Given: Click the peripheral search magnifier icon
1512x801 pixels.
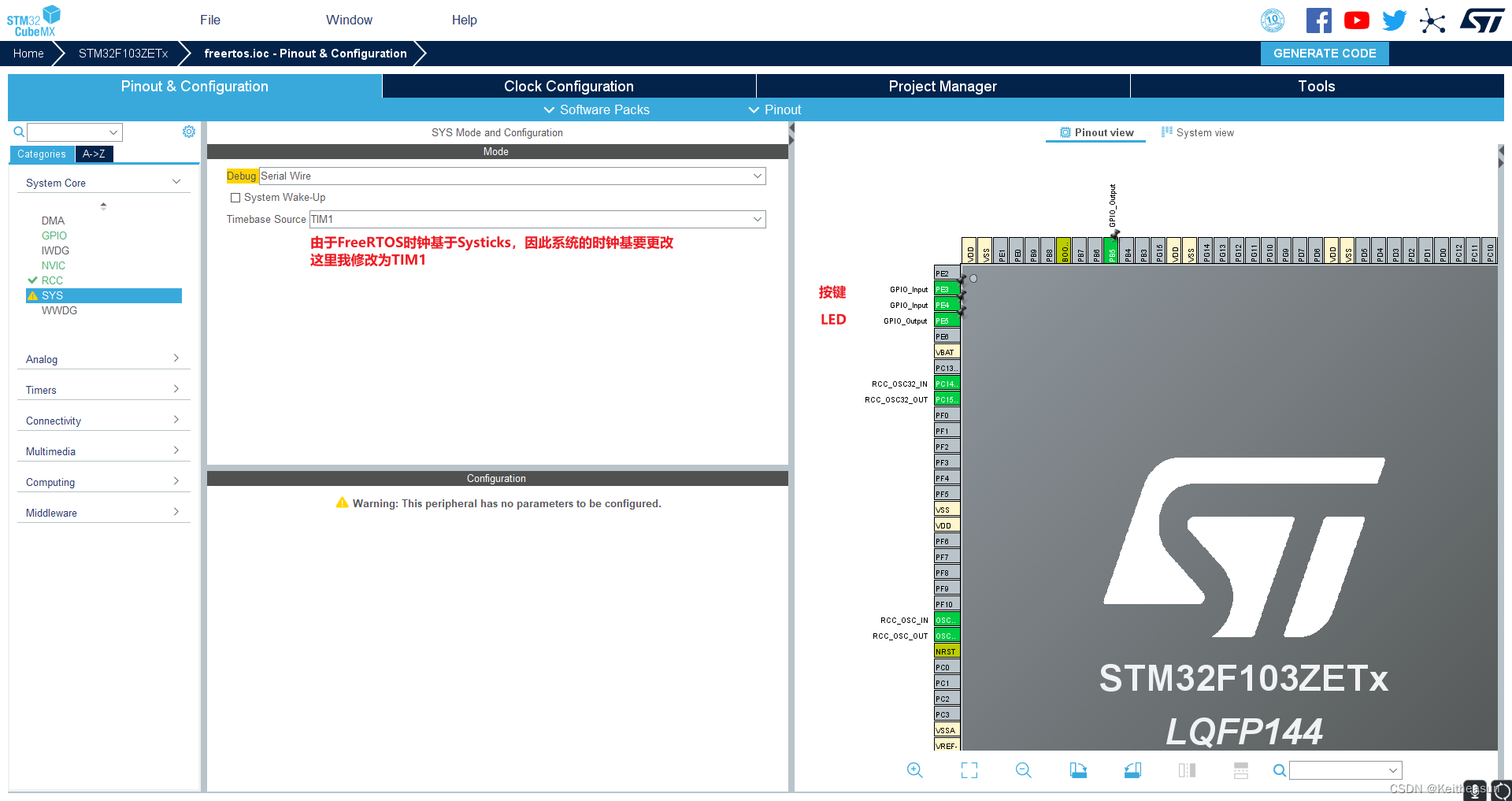Looking at the screenshot, I should pyautogui.click(x=19, y=132).
